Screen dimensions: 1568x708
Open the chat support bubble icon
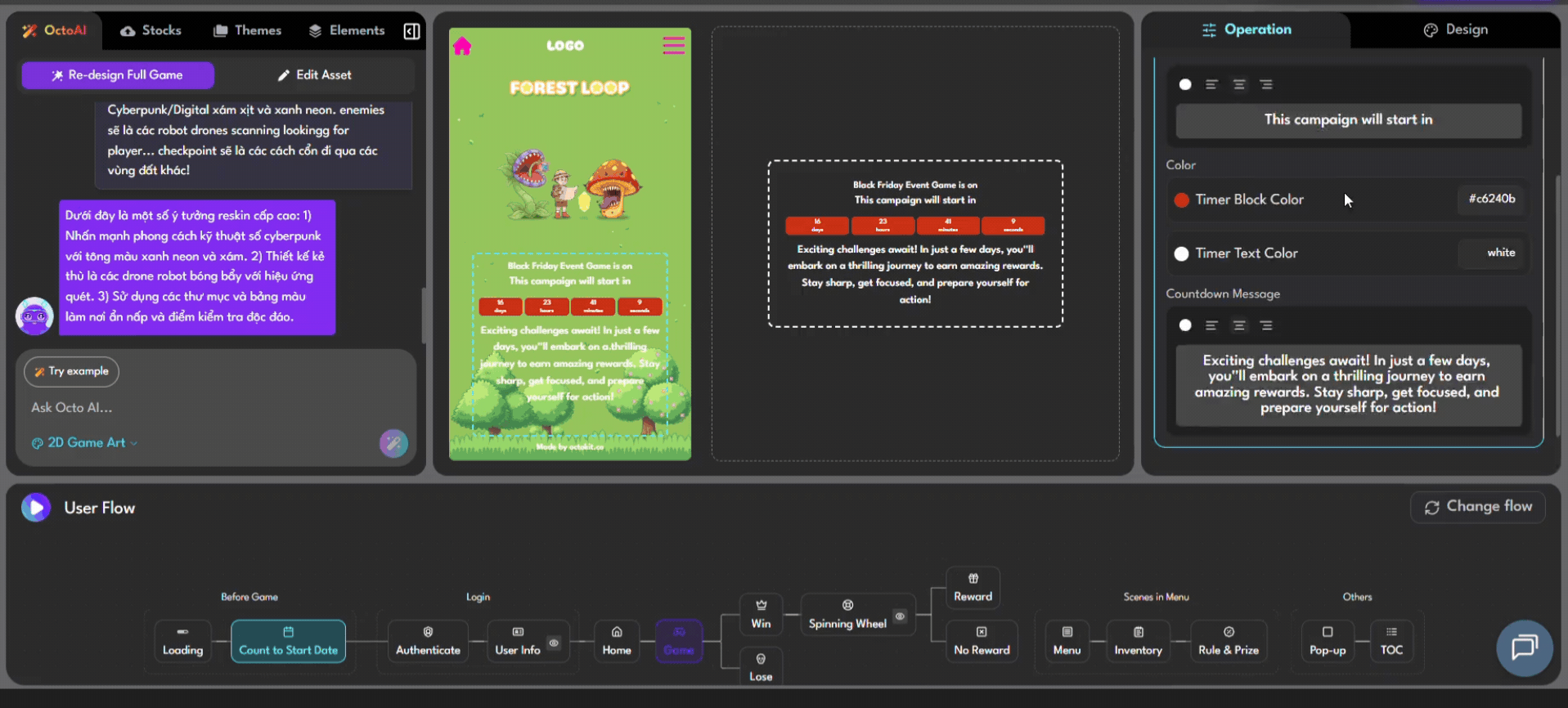point(1524,648)
